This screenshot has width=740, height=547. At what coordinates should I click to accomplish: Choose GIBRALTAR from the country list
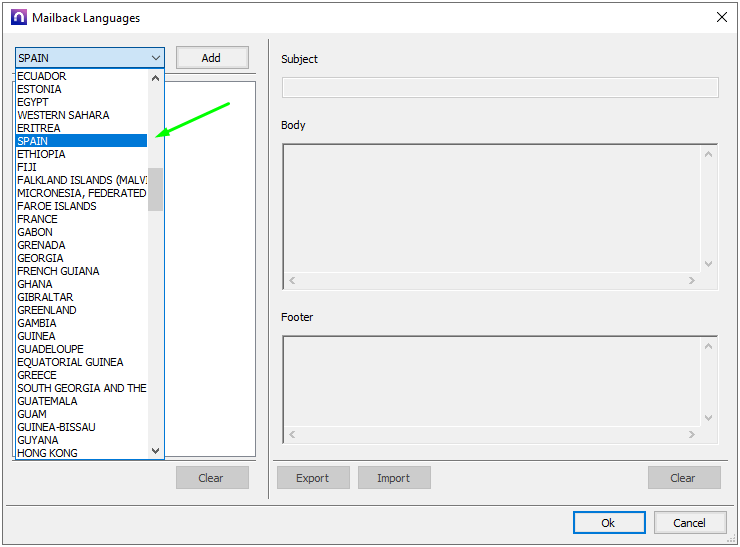45,297
